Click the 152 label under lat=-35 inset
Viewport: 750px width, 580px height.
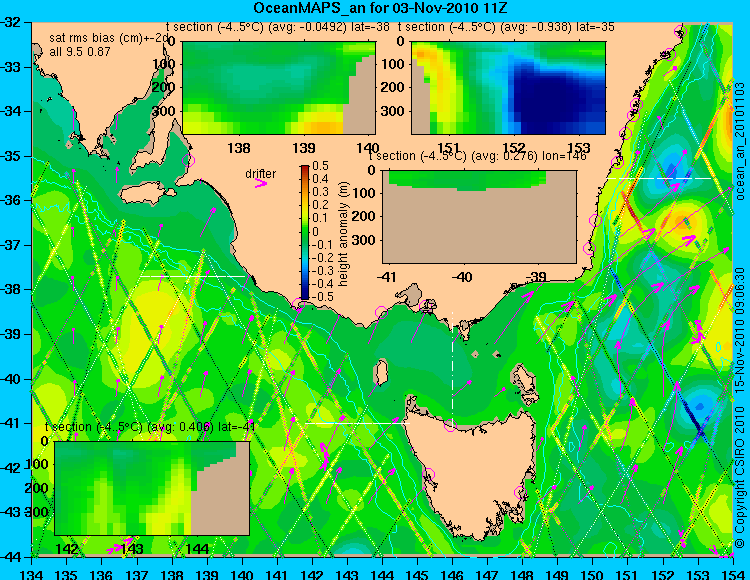coord(514,148)
